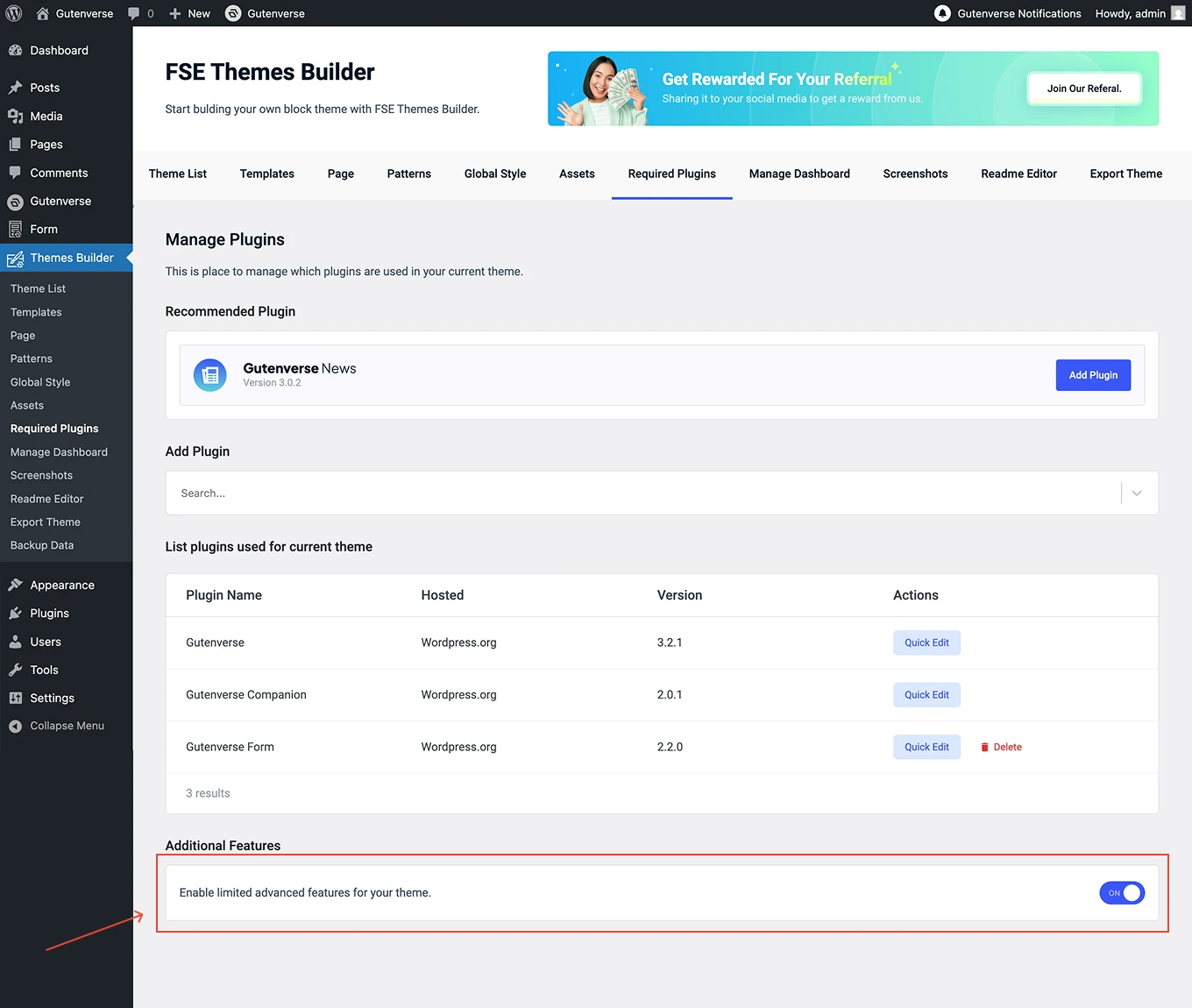Click the Join Our Referal button
Image resolution: width=1192 pixels, height=1008 pixels.
pos(1083,89)
